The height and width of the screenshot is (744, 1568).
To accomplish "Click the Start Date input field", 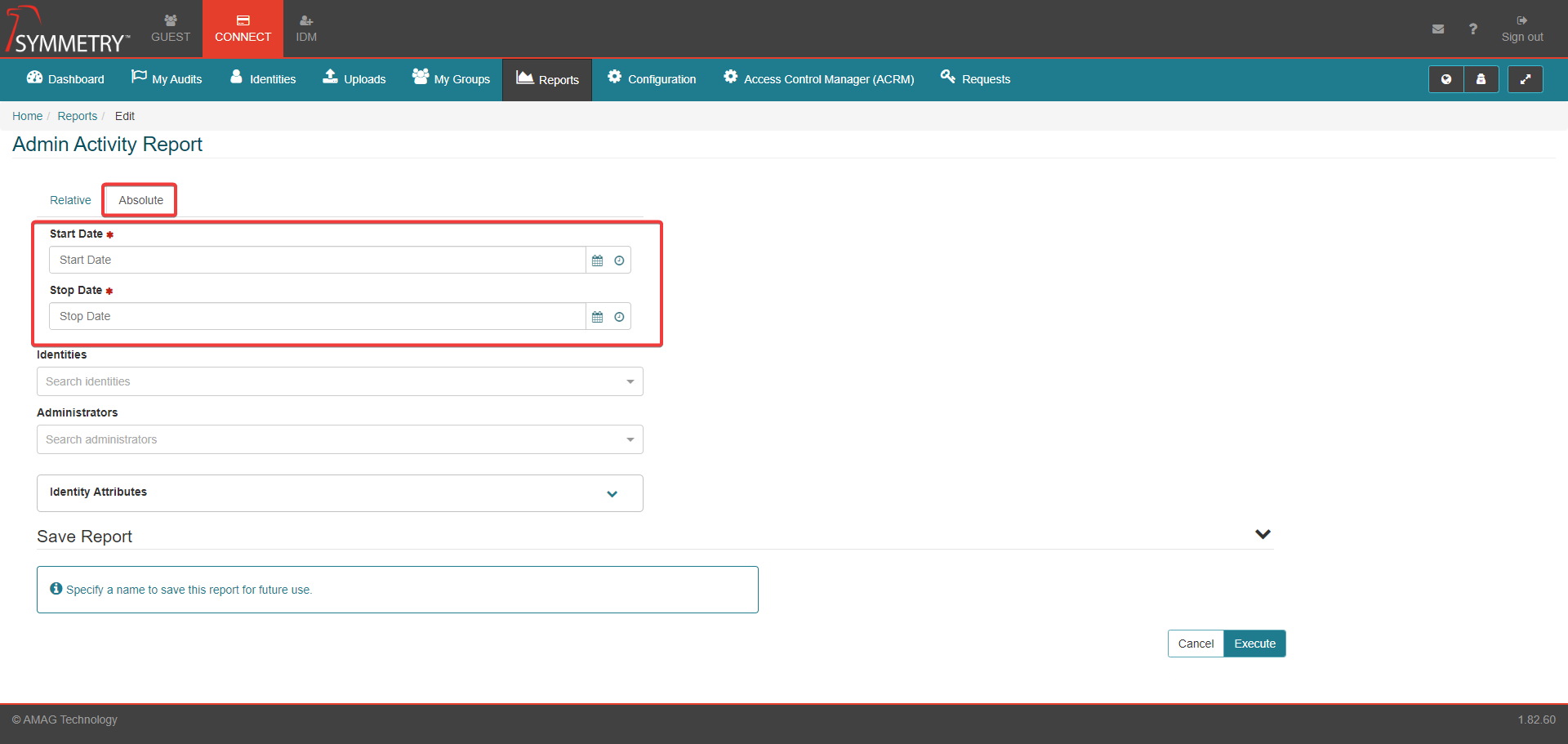I will [318, 260].
